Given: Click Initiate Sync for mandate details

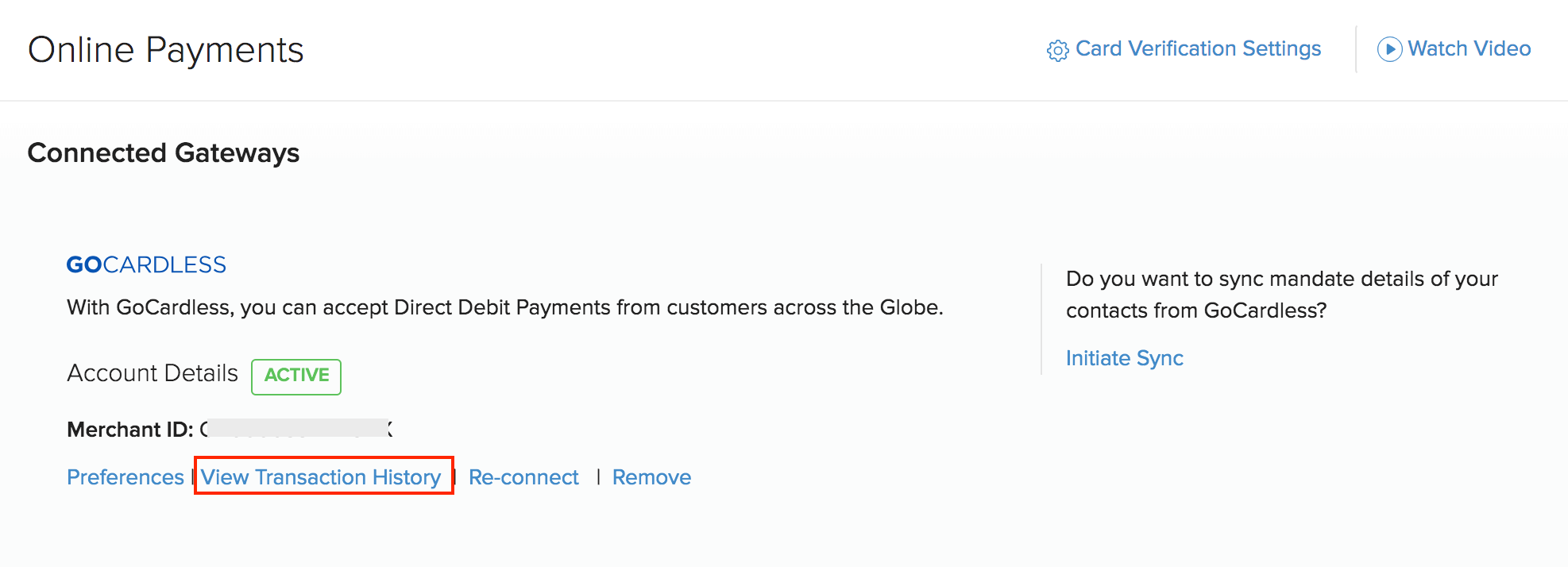Looking at the screenshot, I should click(1124, 358).
